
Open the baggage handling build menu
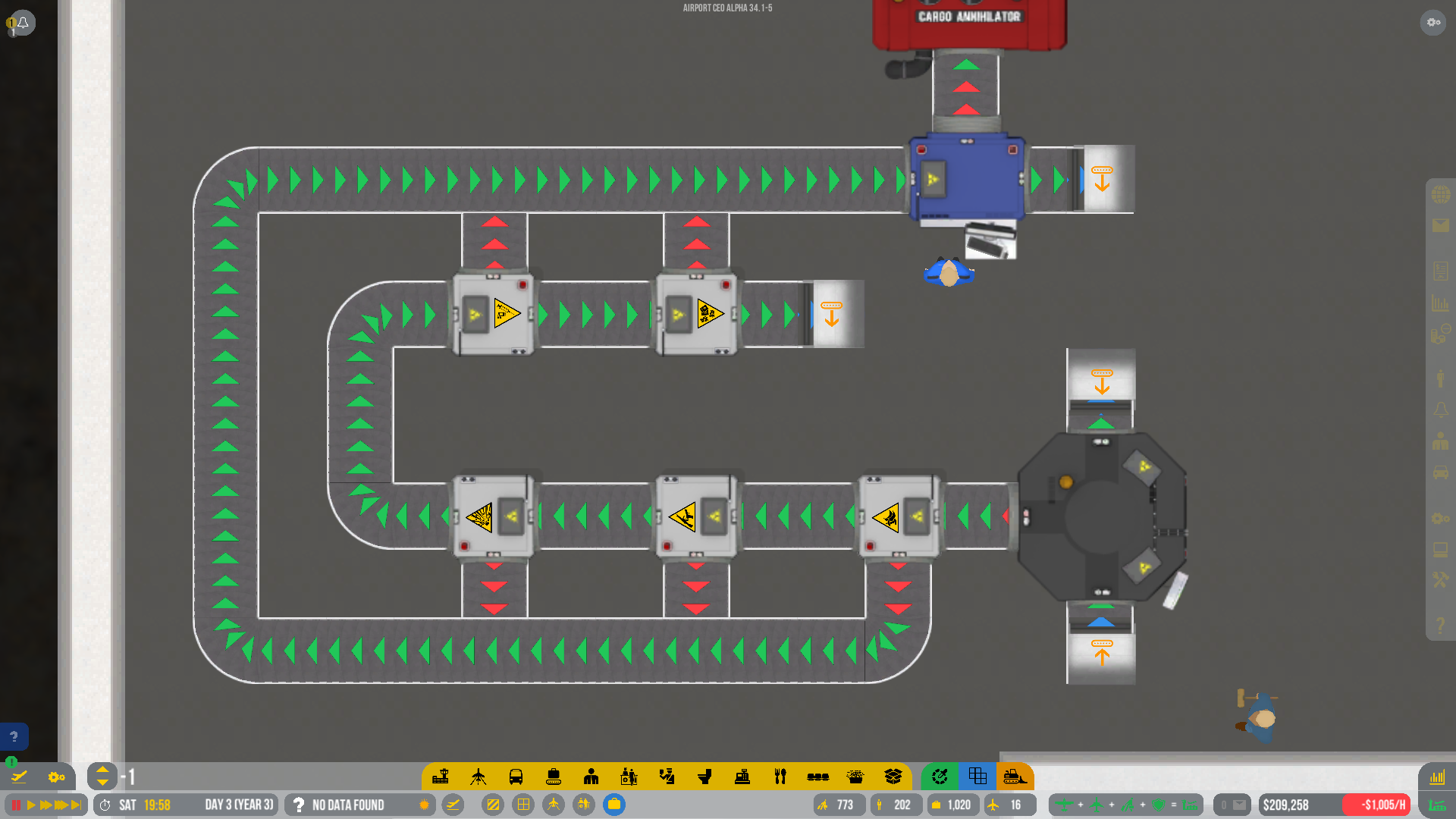click(554, 777)
